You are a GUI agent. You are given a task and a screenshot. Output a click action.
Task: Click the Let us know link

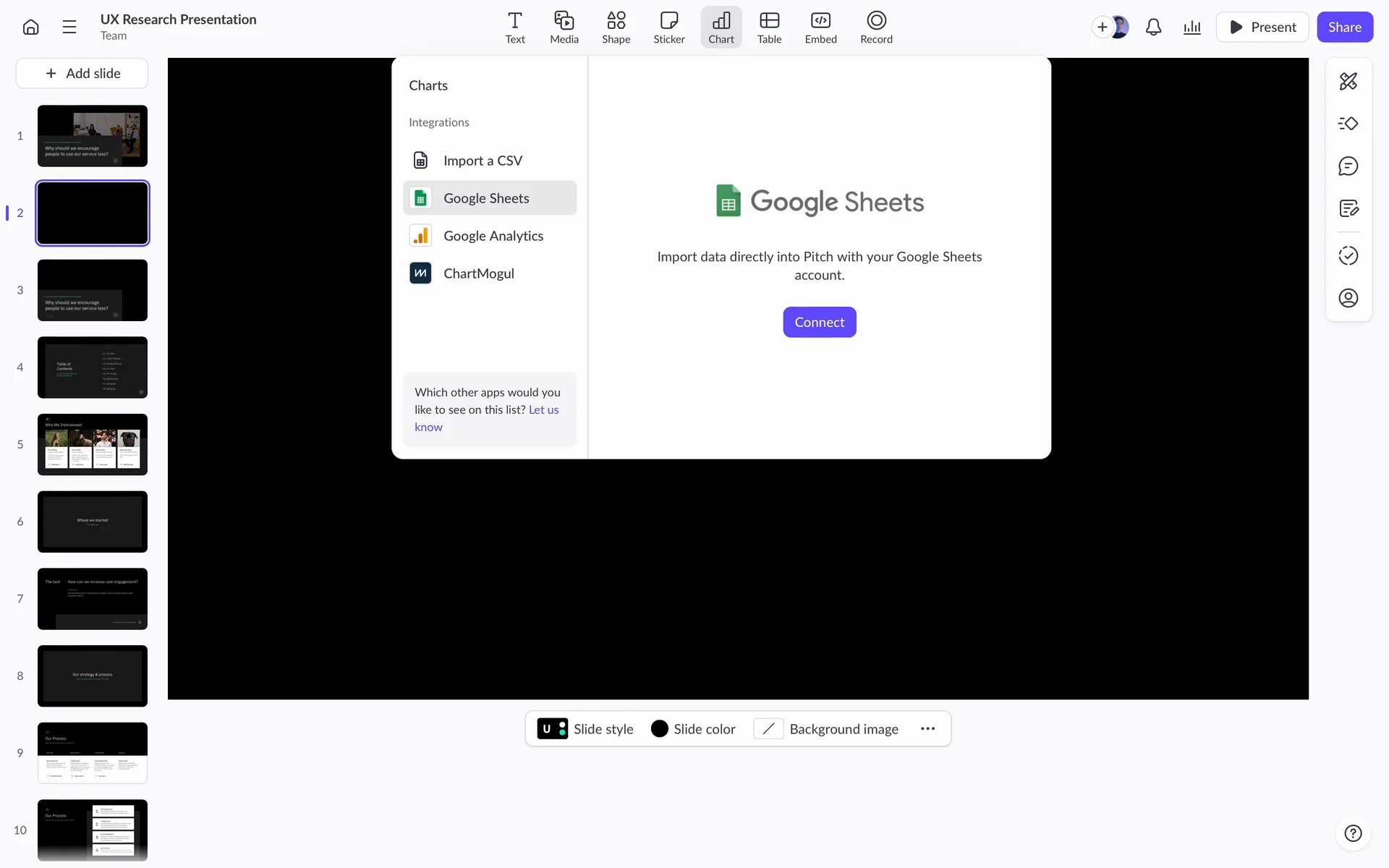point(543,410)
